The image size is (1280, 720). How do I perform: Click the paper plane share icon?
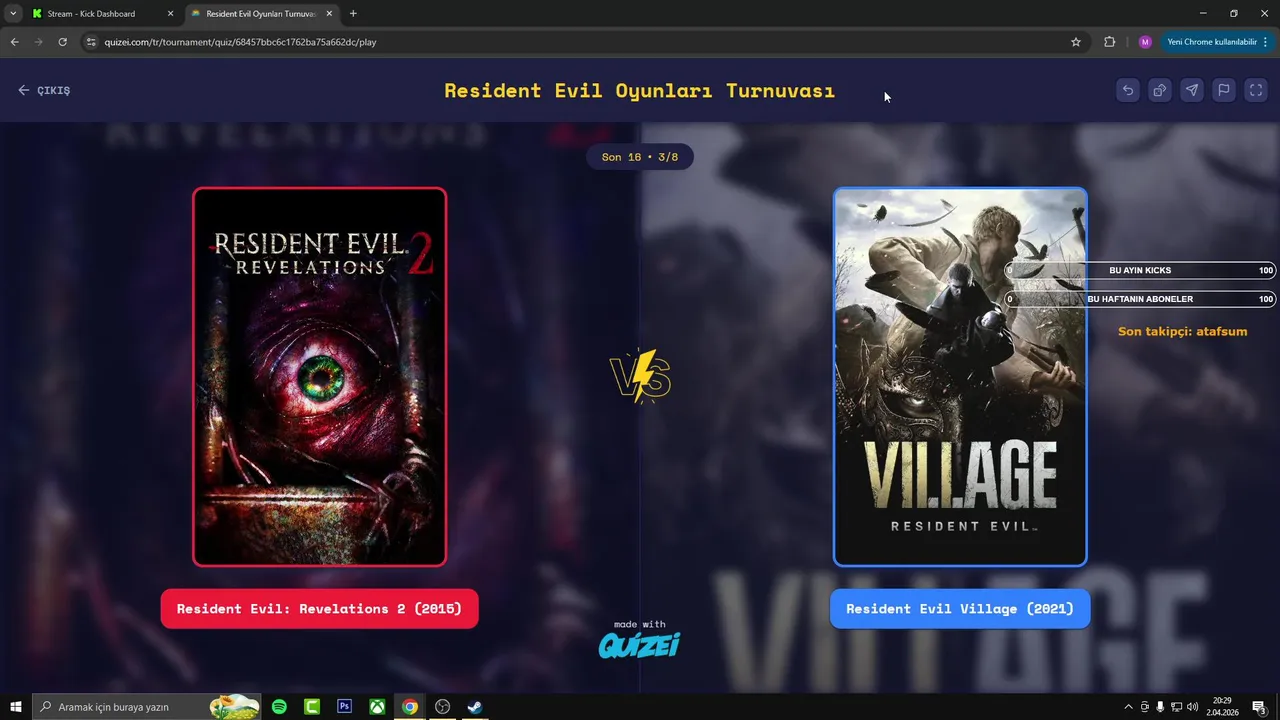coord(1192,90)
